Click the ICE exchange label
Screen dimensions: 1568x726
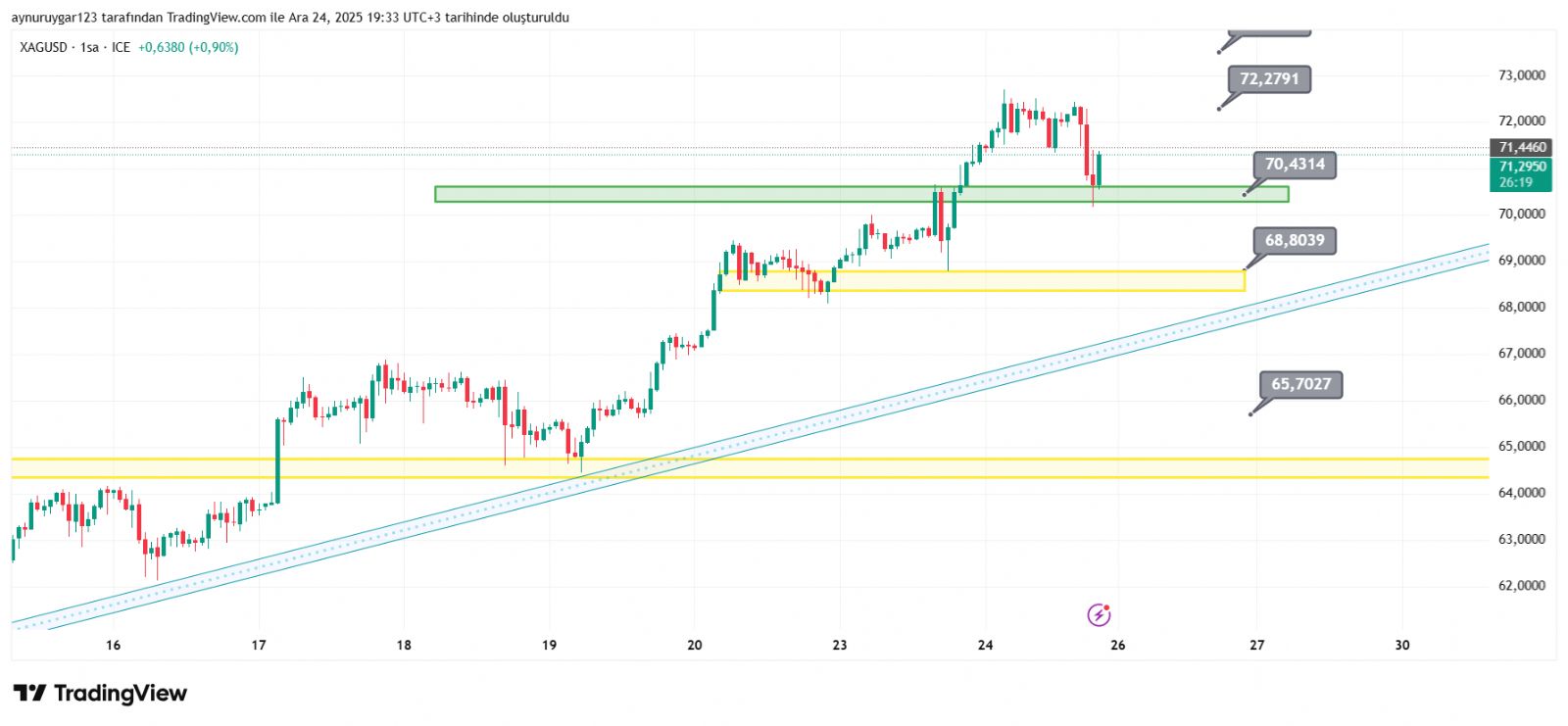point(121,47)
